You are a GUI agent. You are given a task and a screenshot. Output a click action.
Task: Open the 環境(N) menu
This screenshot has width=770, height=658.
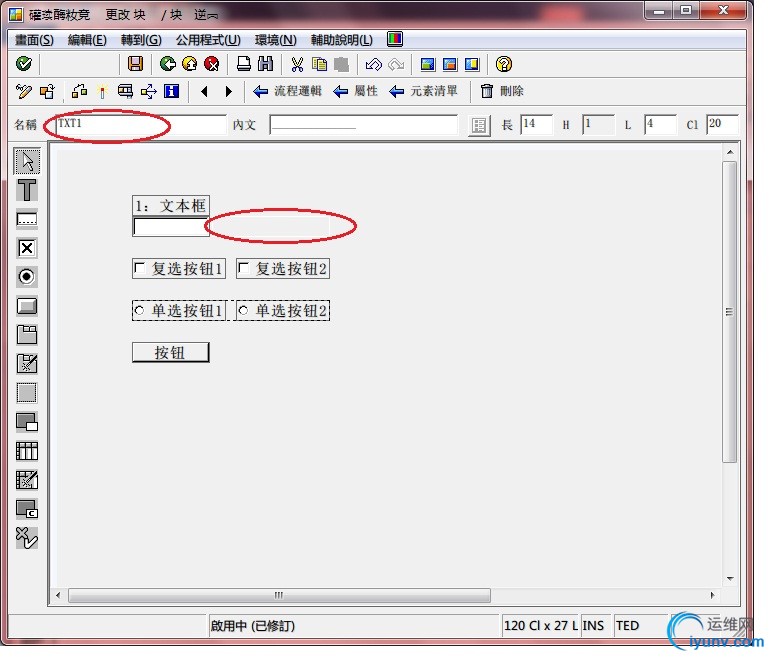[276, 40]
